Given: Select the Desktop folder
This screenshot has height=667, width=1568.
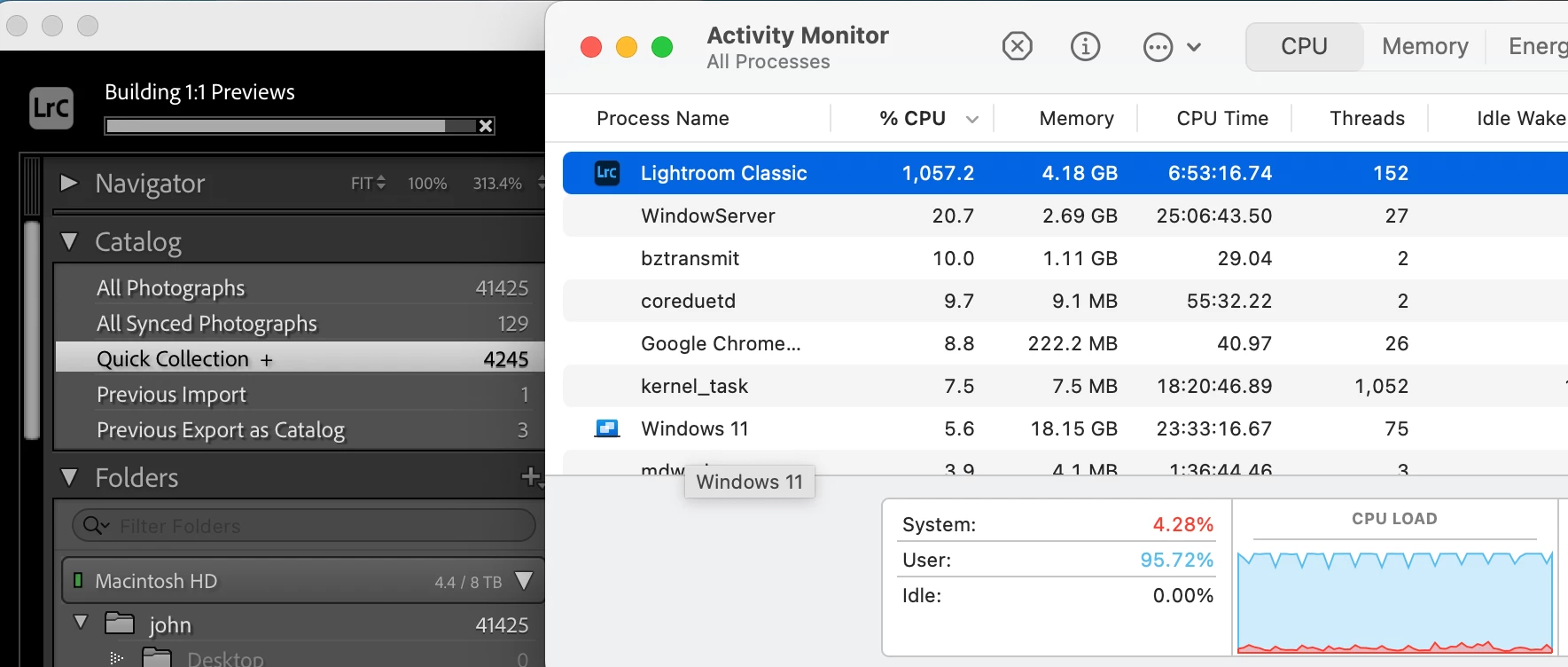Looking at the screenshot, I should 225,658.
